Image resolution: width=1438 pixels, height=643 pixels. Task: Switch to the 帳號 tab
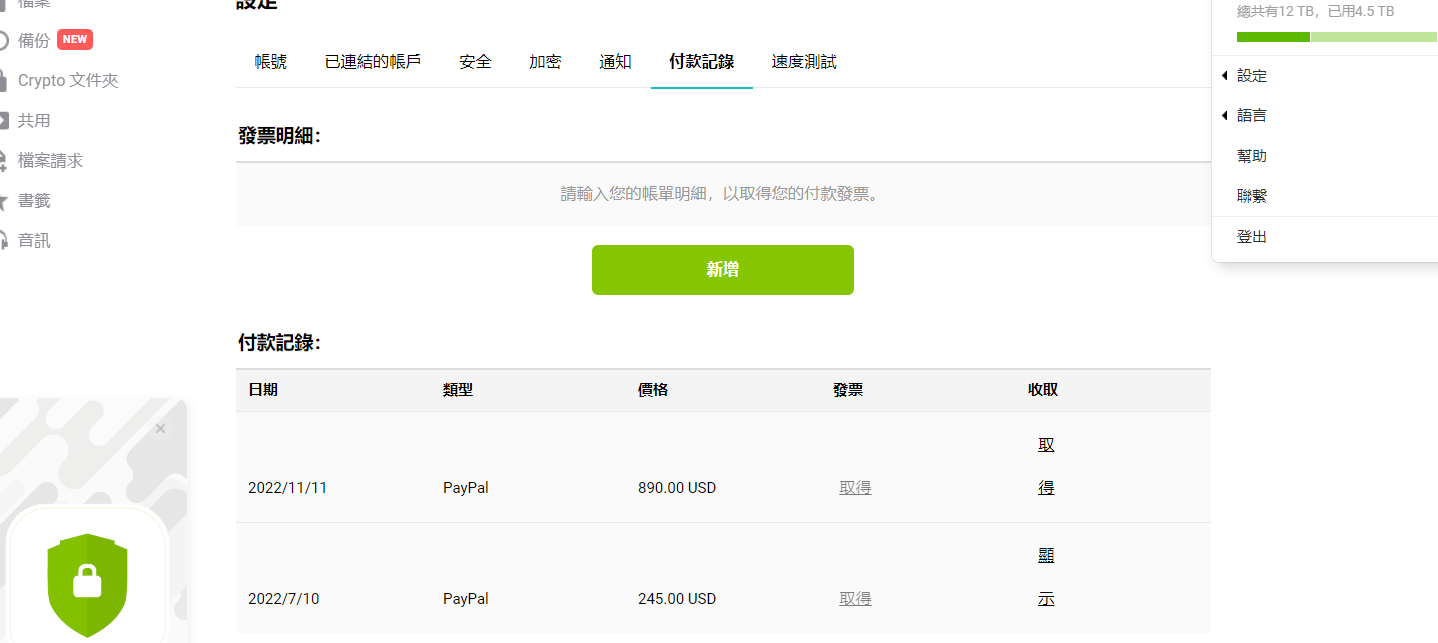click(x=270, y=62)
